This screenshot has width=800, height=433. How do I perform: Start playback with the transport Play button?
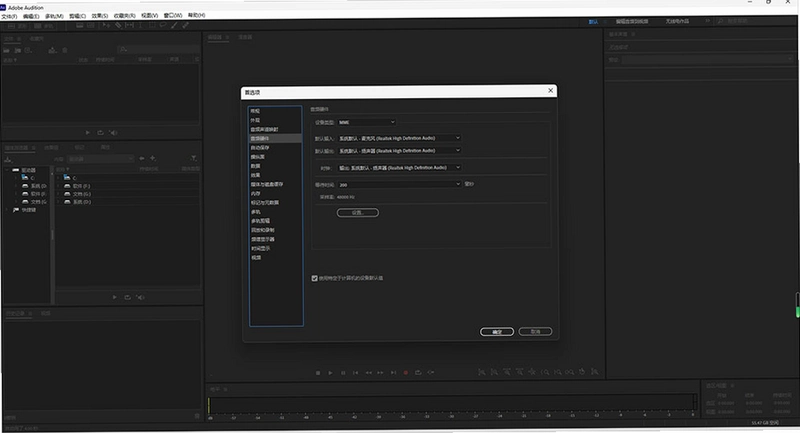pos(330,373)
